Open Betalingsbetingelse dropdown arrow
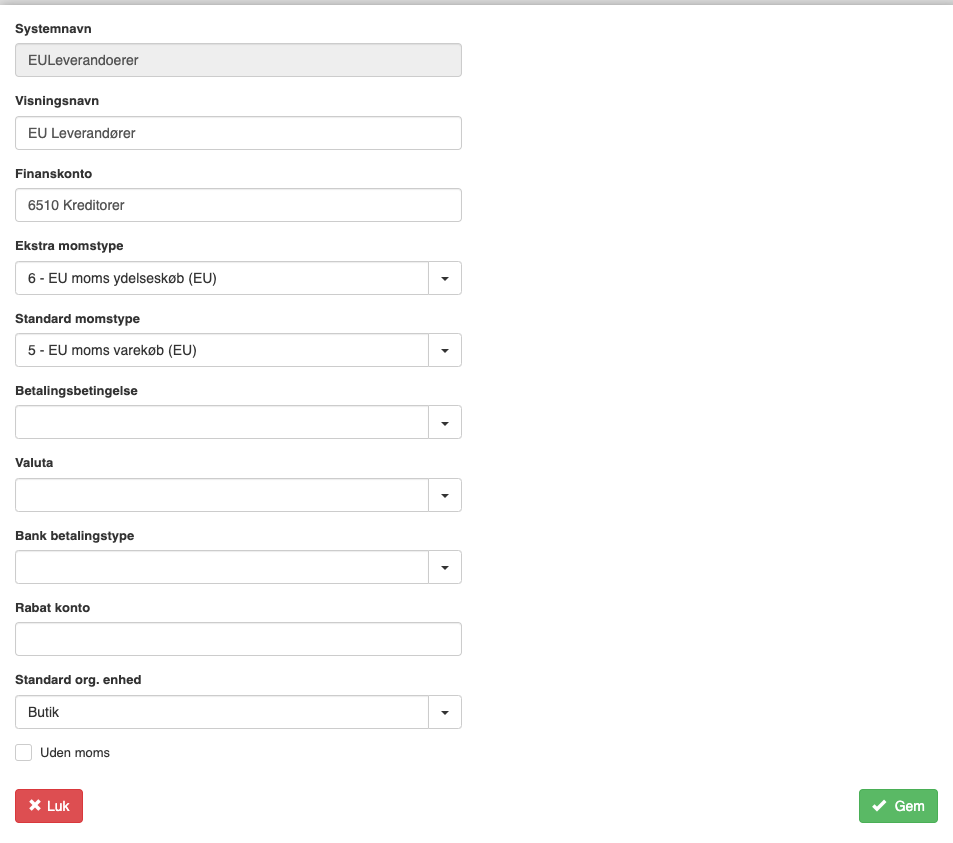This screenshot has width=953, height=843. tap(445, 422)
